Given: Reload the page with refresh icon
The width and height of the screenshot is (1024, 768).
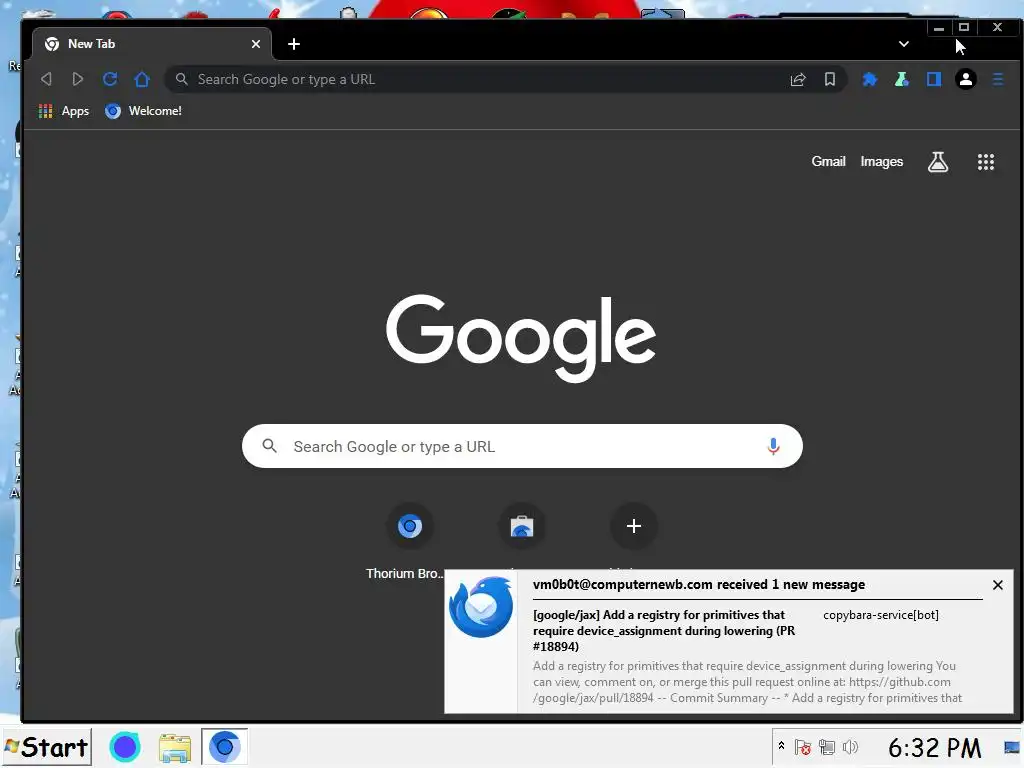Looking at the screenshot, I should (110, 79).
